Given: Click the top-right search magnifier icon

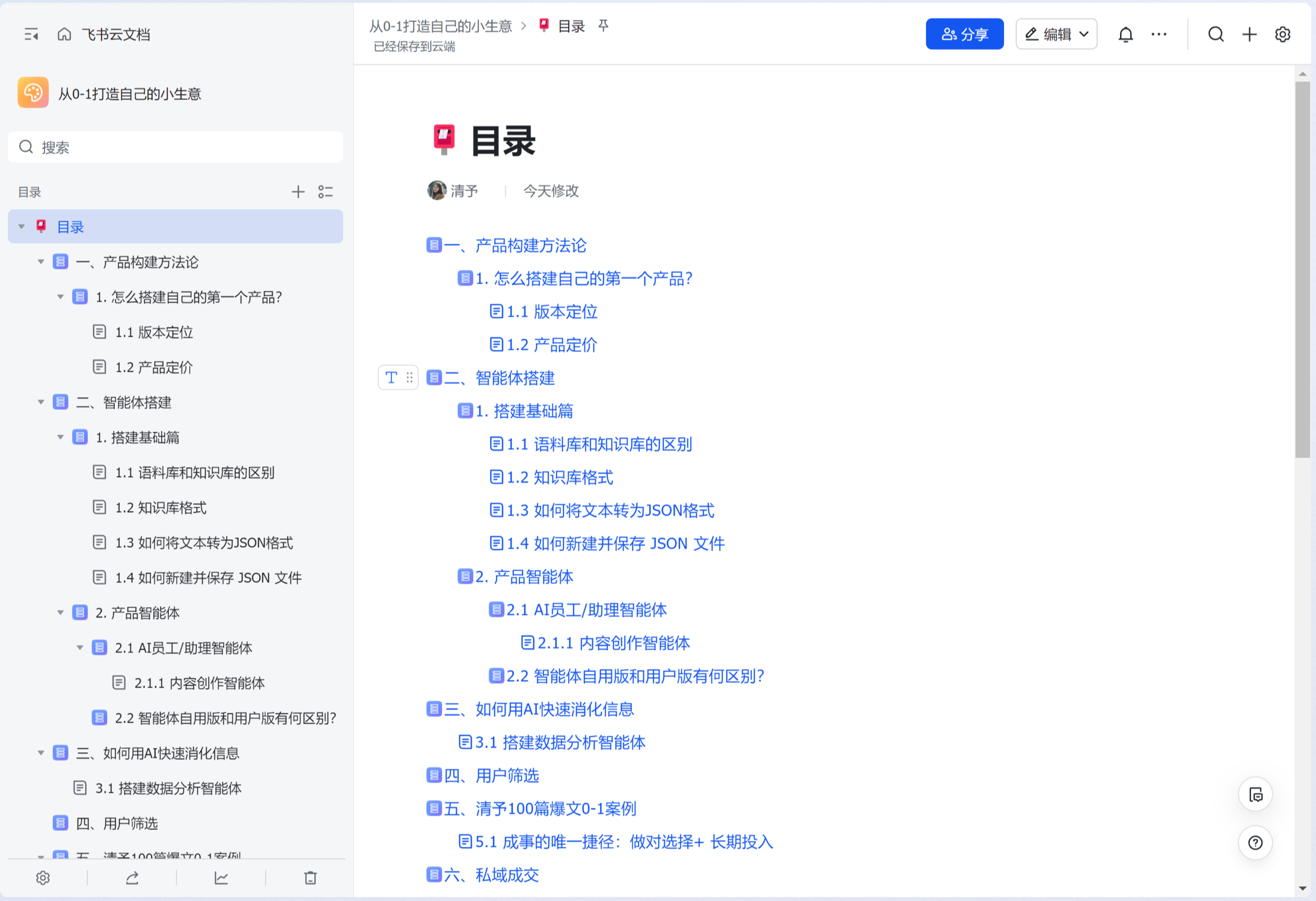Looking at the screenshot, I should click(x=1216, y=34).
